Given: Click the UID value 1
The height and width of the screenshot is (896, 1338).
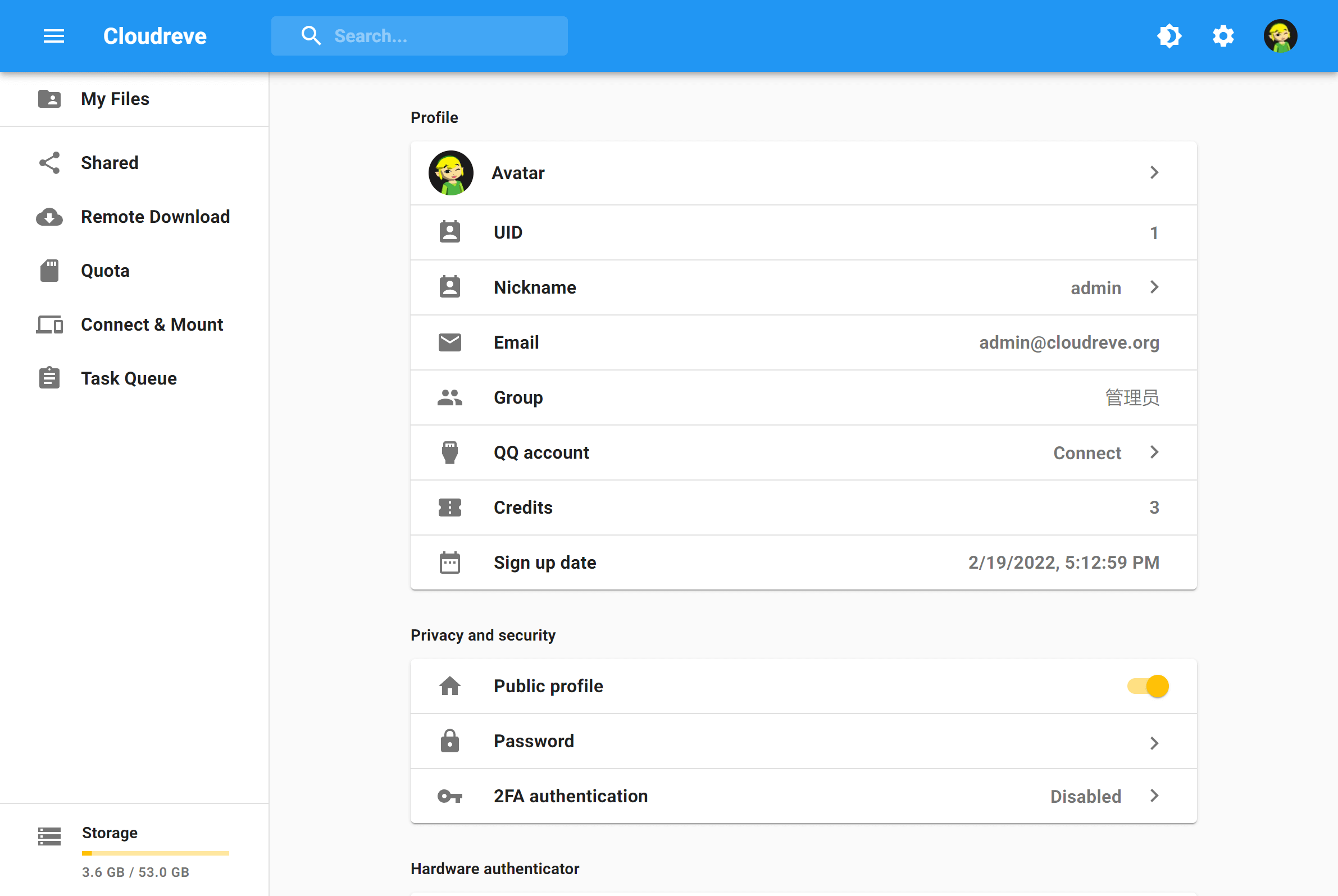Looking at the screenshot, I should [1154, 232].
